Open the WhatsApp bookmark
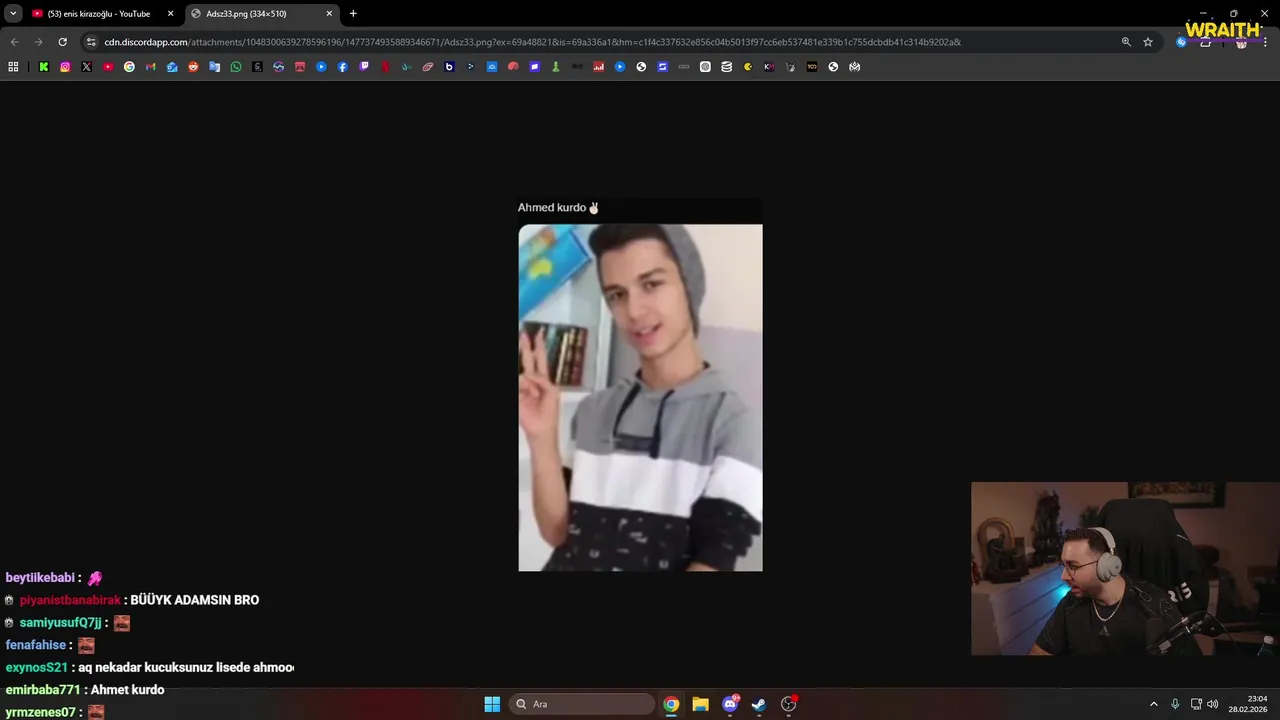 coord(236,67)
